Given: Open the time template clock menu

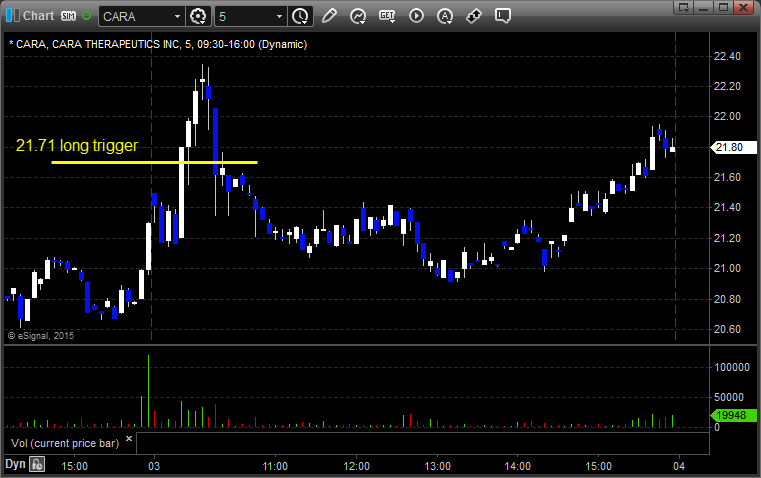Looking at the screenshot, I should (300, 16).
